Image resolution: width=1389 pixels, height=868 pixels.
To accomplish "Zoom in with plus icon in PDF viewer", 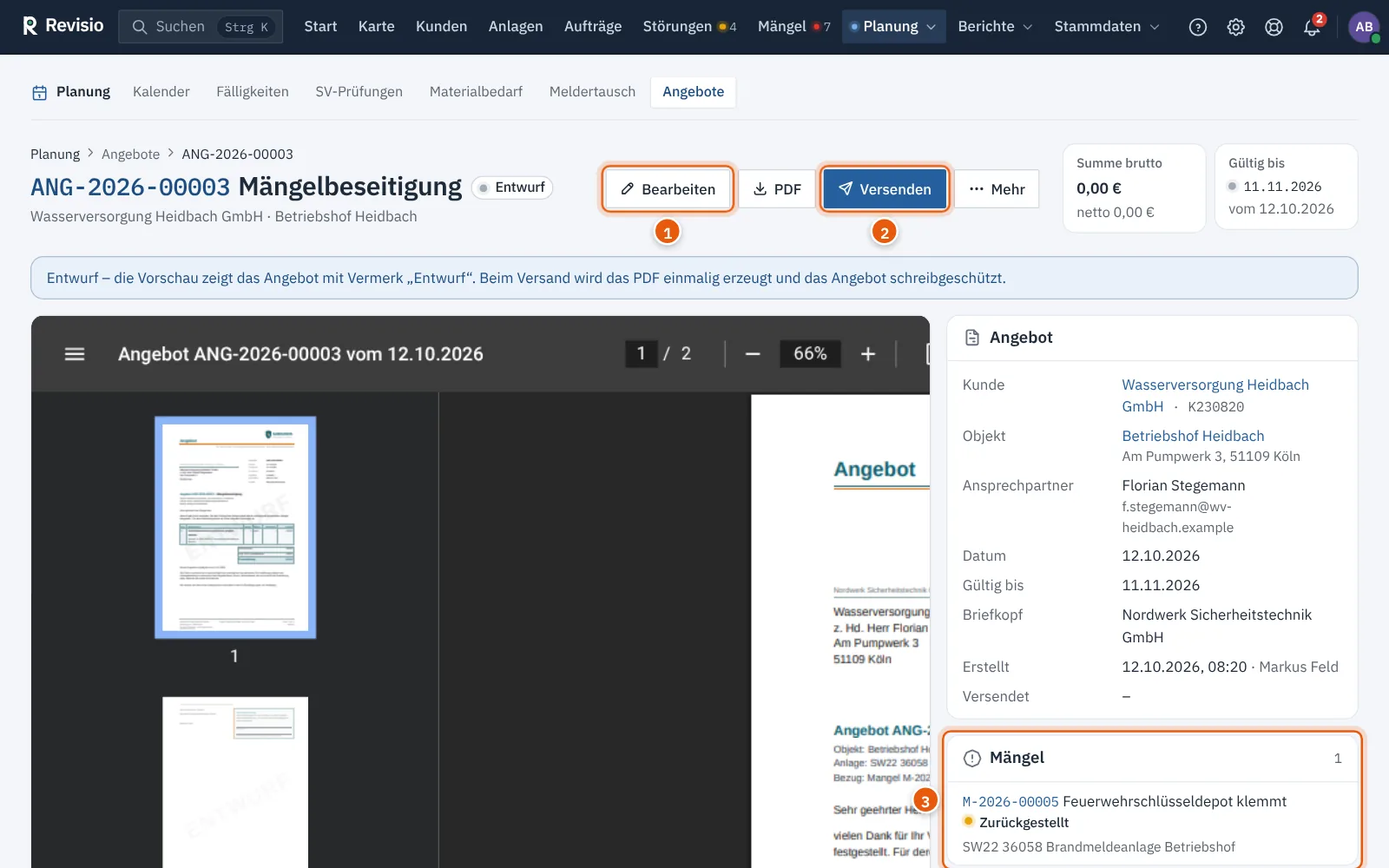I will (x=868, y=354).
